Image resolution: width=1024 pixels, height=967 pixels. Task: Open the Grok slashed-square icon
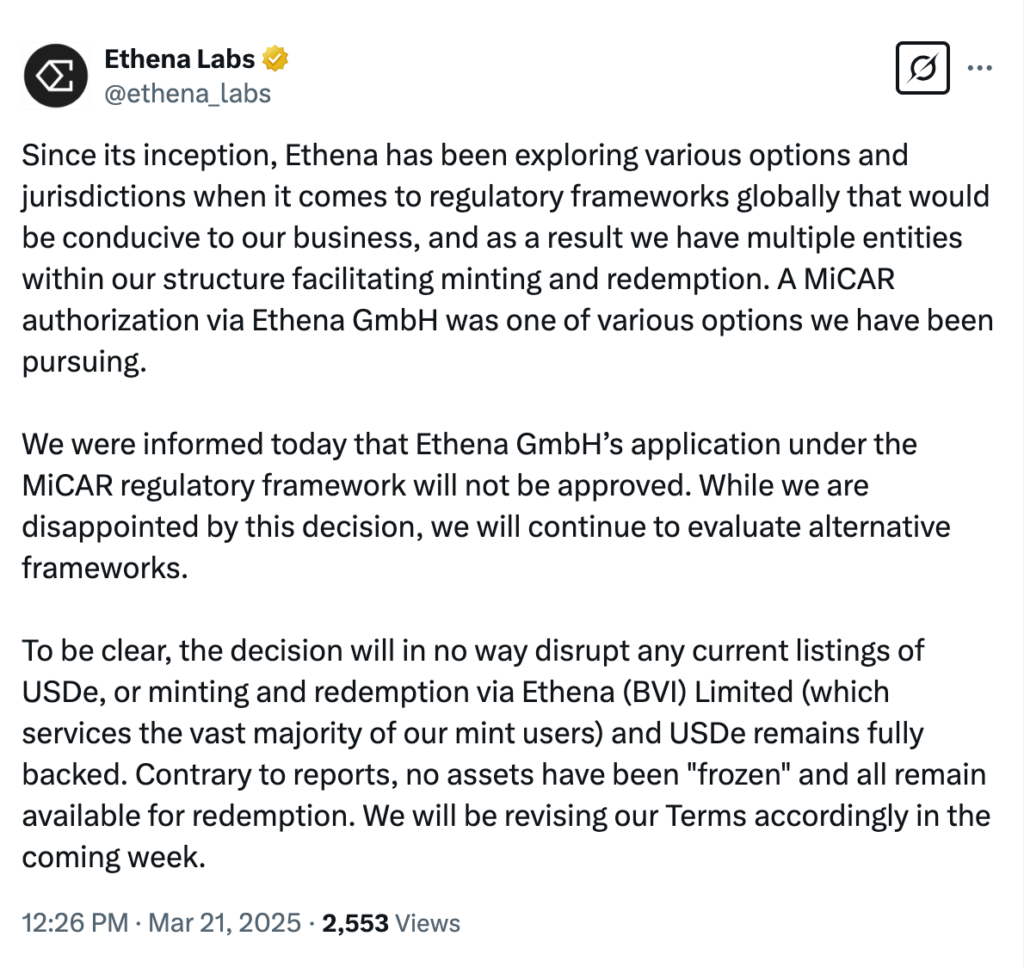[x=921, y=68]
